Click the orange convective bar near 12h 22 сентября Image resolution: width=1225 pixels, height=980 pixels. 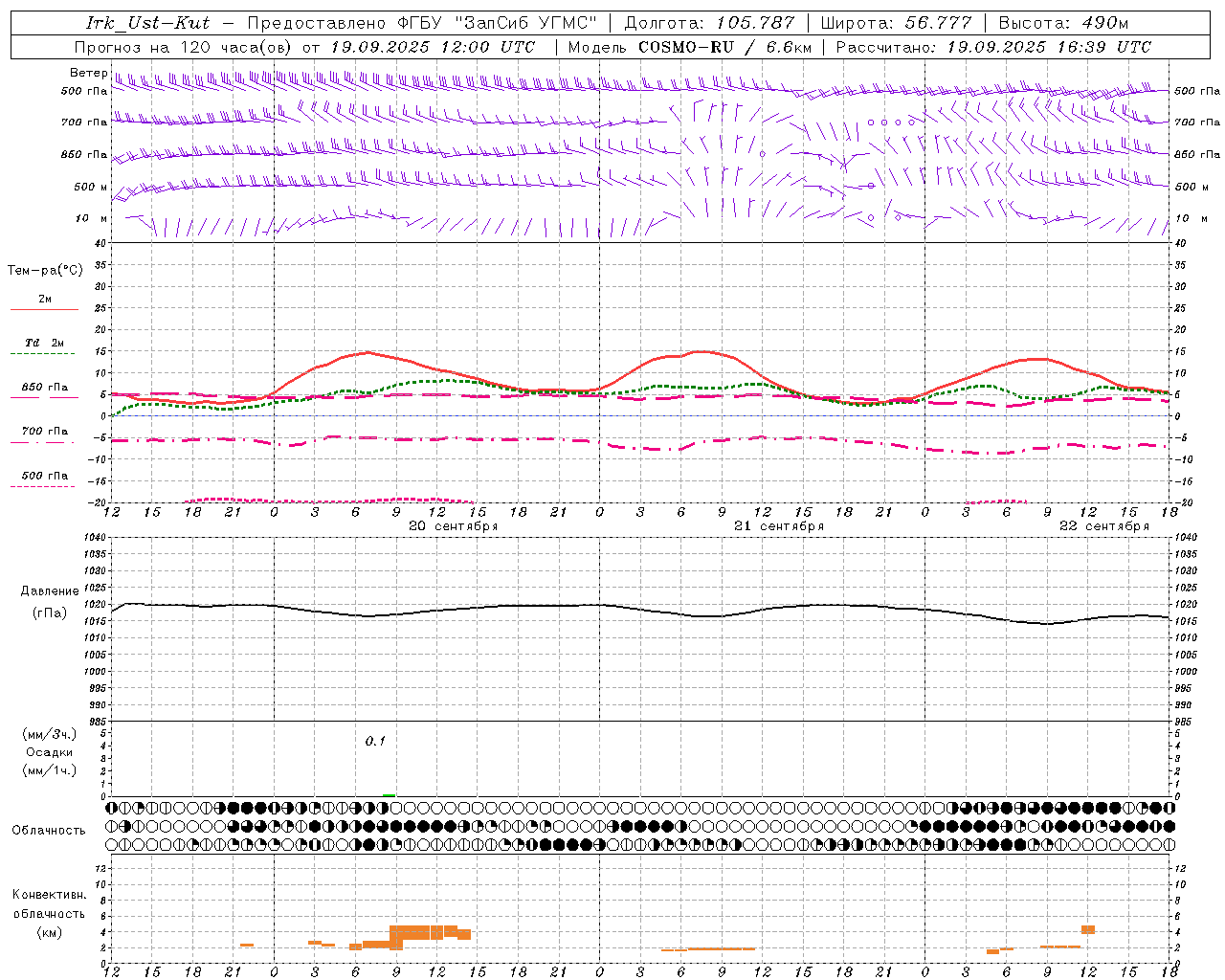point(1088,929)
